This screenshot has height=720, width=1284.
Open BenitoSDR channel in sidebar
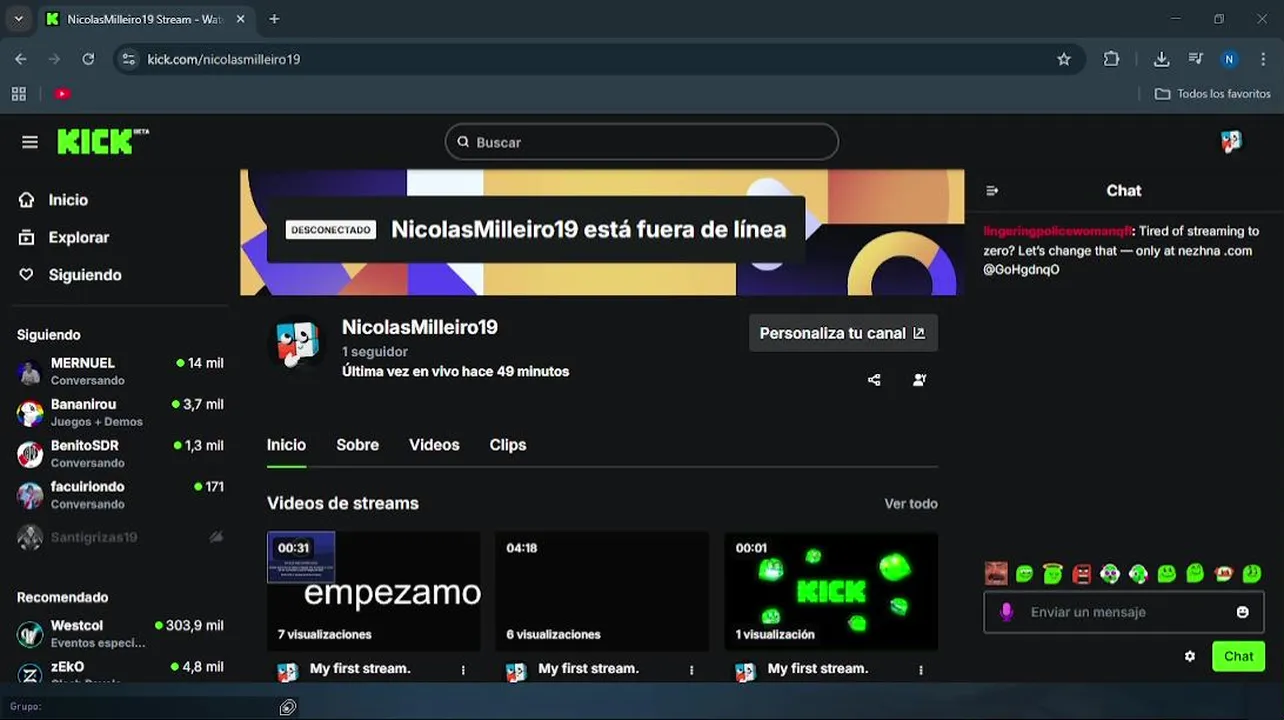120,453
